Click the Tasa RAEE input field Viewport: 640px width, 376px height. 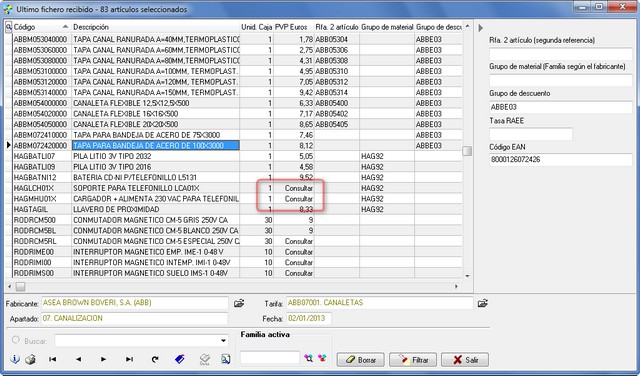pyautogui.click(x=531, y=134)
